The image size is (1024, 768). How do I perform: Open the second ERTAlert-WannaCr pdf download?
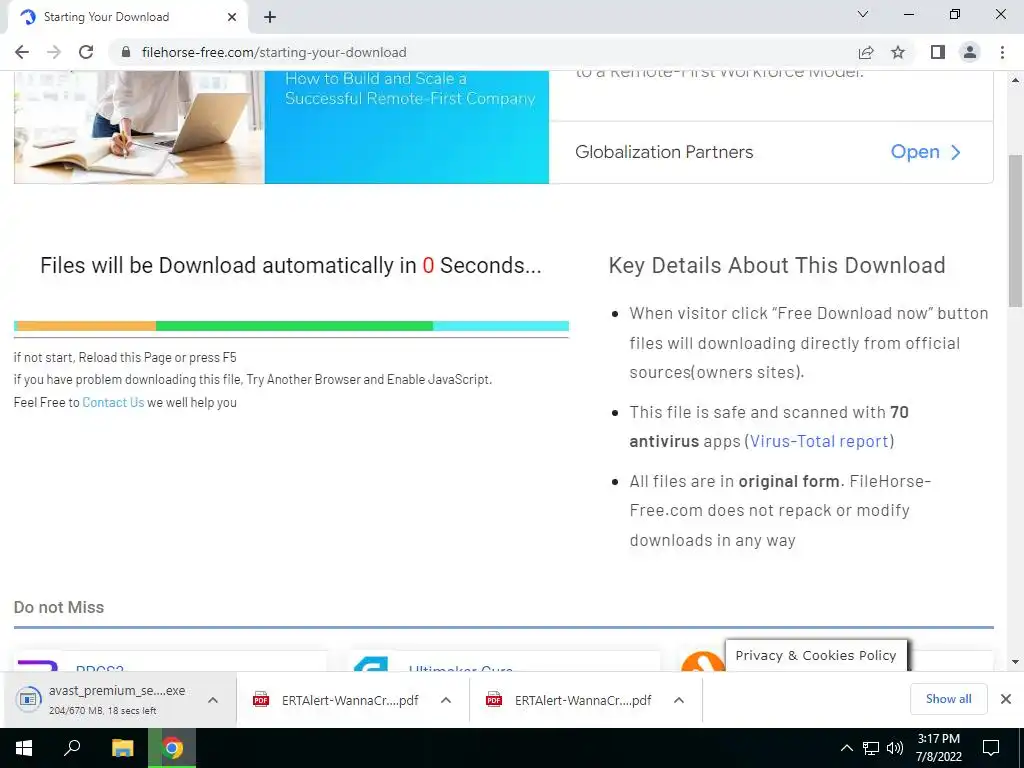coord(569,700)
